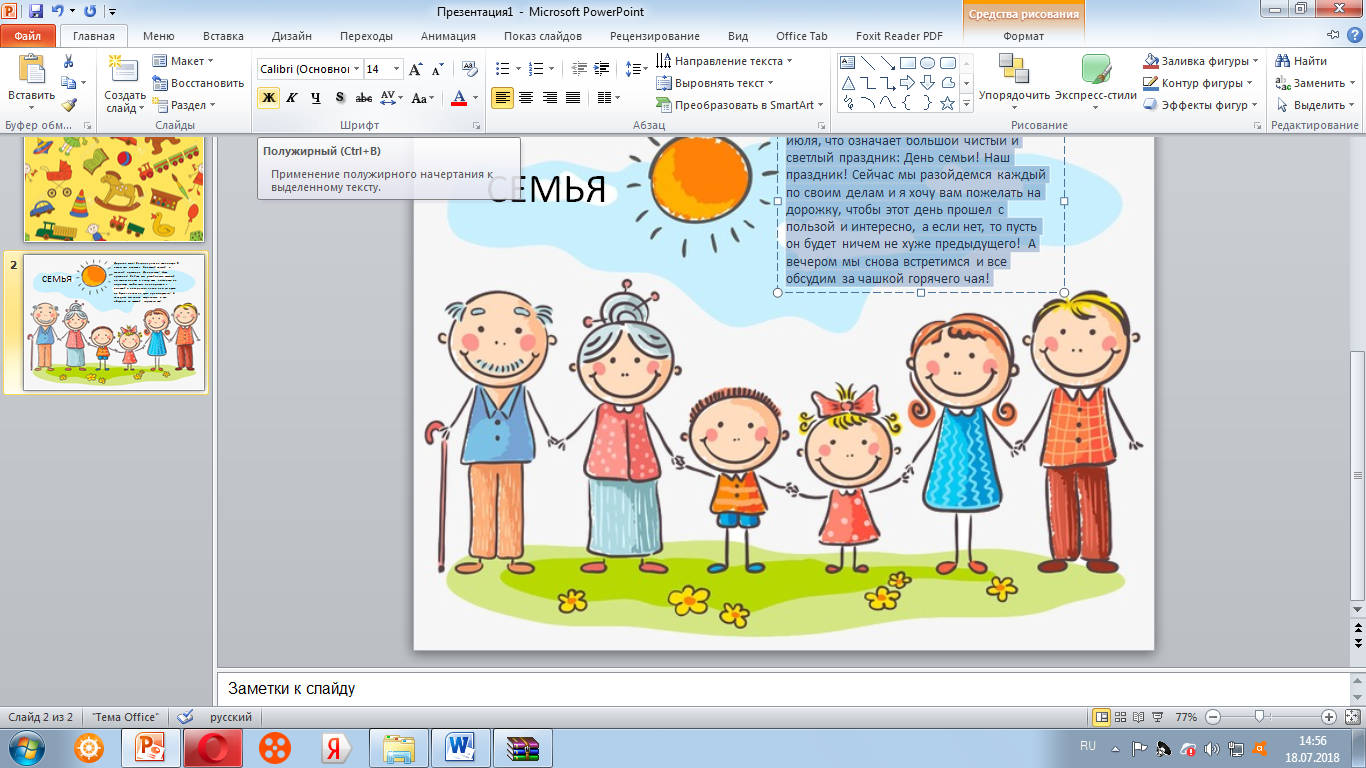Click the zoom slider handle in status bar

[x=1260, y=717]
